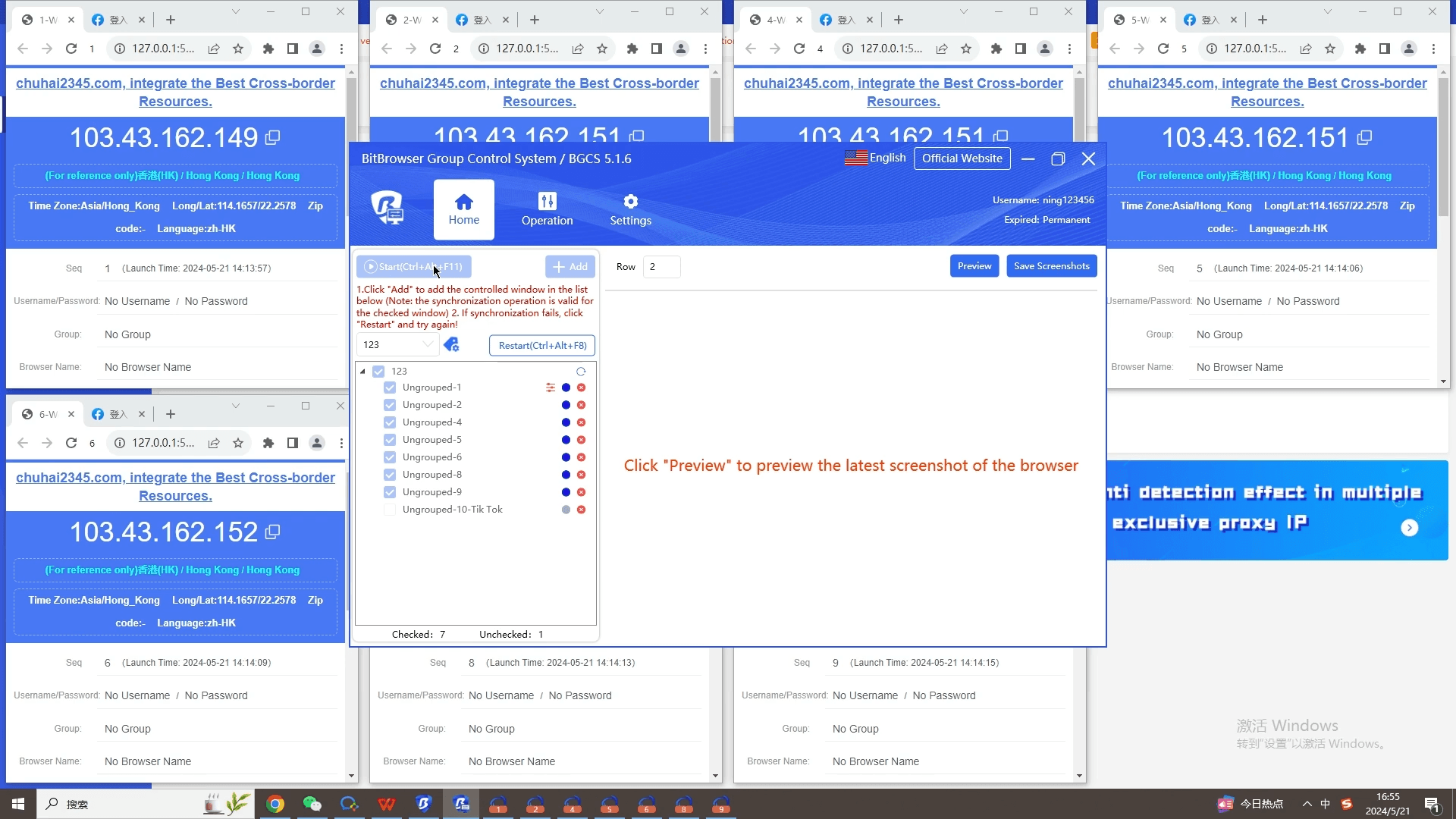Check the Ungrouped-10-Tik Tok checkbox
This screenshot has width=1456, height=819.
click(x=390, y=510)
